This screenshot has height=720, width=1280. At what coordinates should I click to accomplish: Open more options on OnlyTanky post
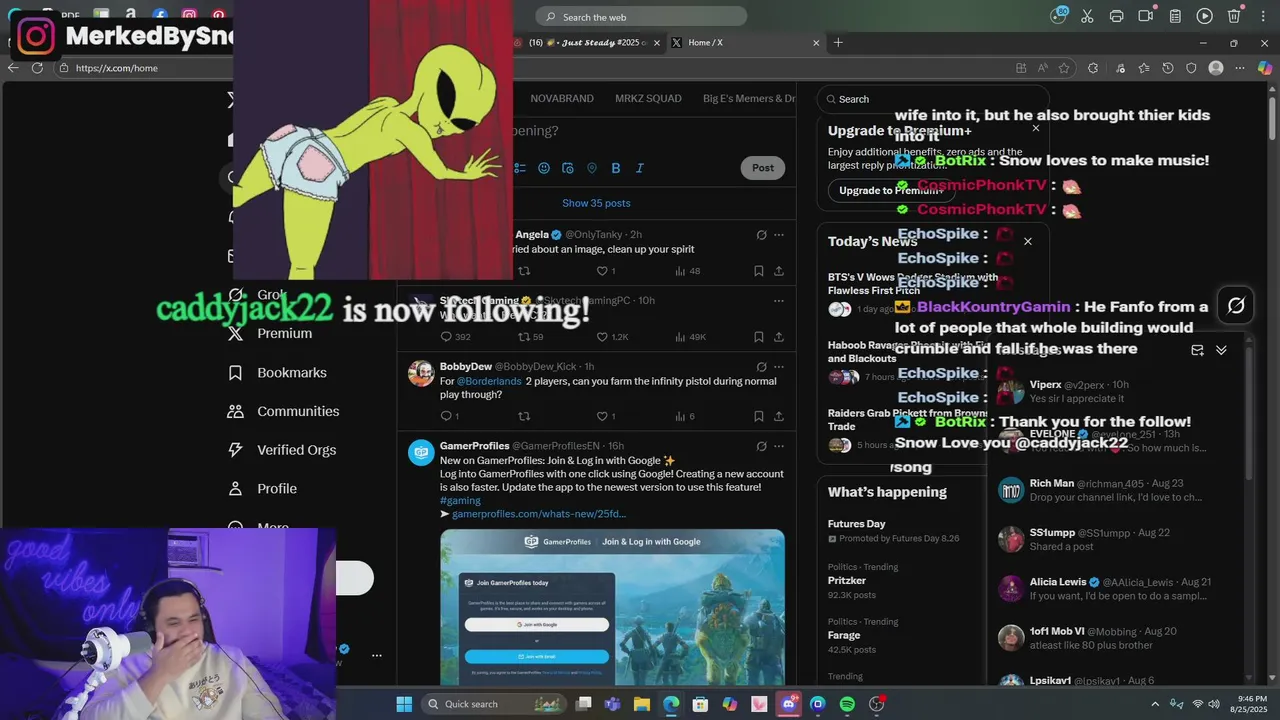[779, 235]
